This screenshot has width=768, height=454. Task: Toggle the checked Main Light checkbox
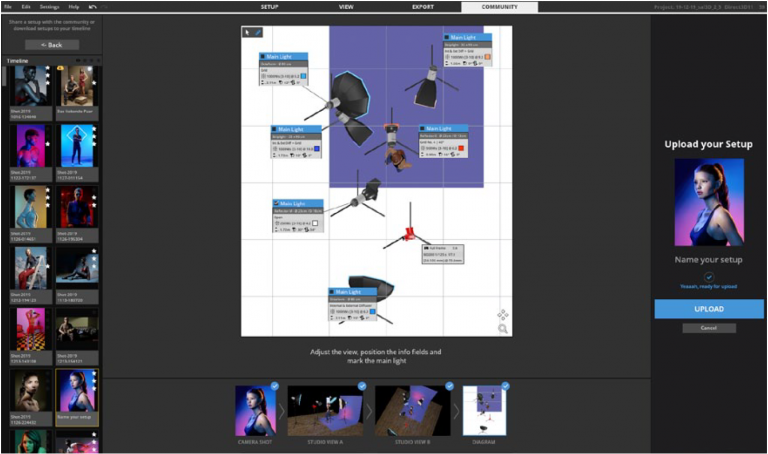coord(277,203)
